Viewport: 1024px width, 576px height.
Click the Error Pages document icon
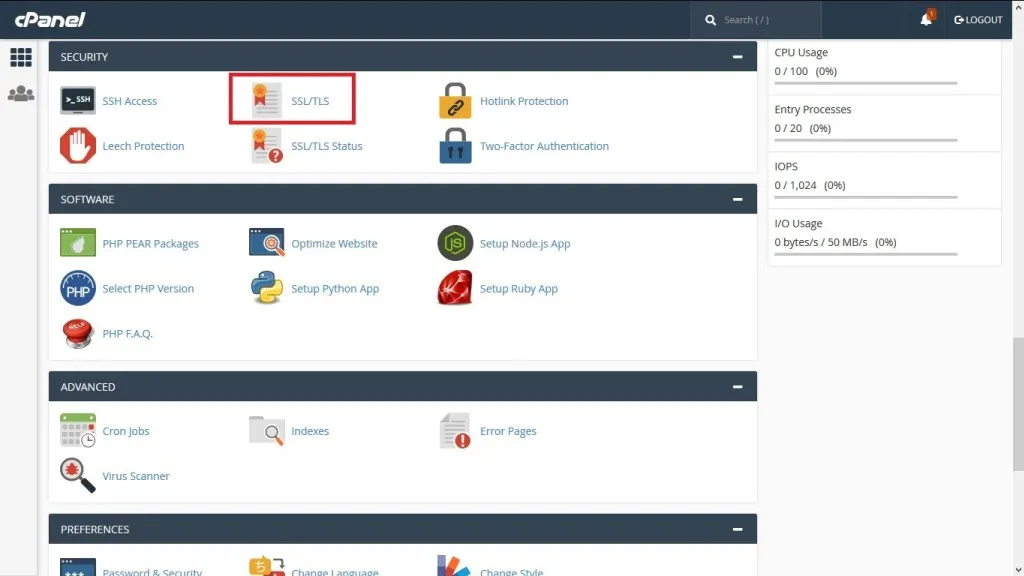tap(455, 430)
